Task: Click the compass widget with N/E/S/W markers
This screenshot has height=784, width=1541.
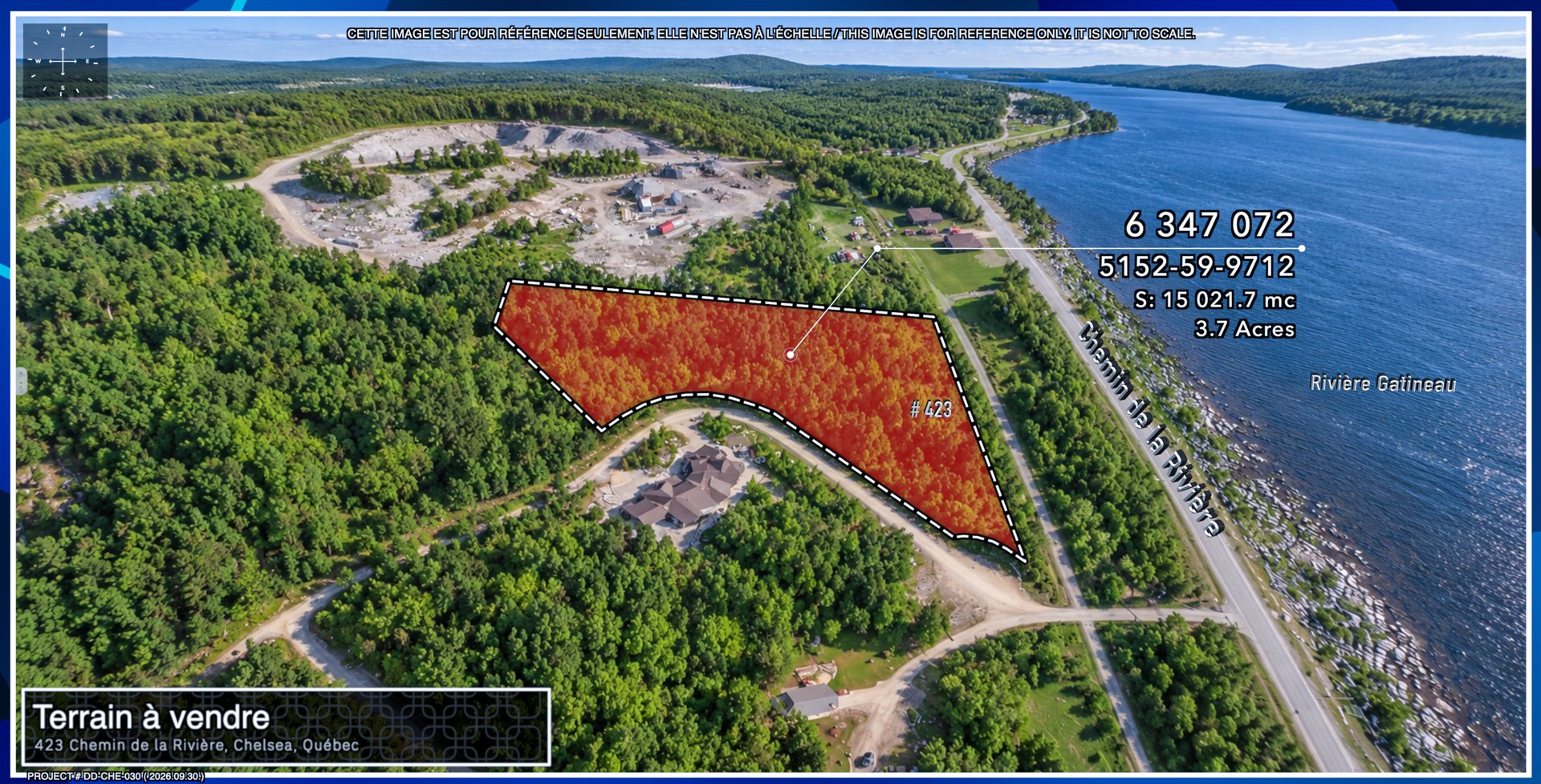Action: tap(65, 61)
